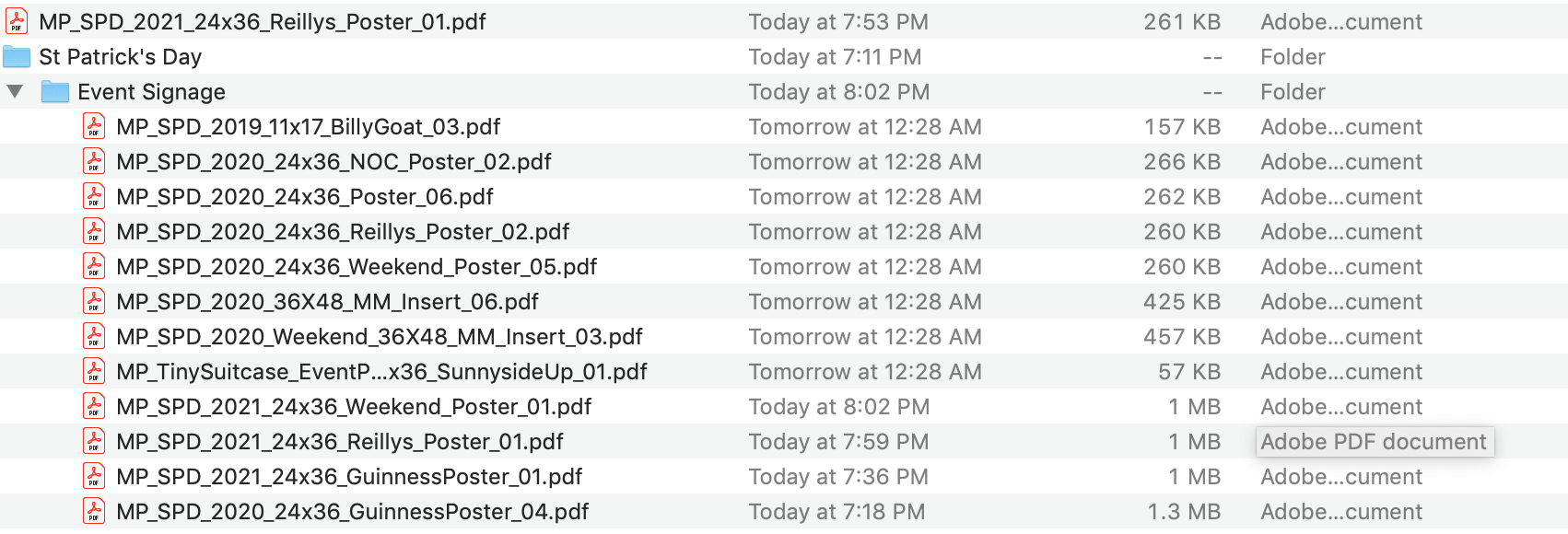This screenshot has width=1568, height=534.
Task: Click the Event Signage folder name
Action: point(152,92)
